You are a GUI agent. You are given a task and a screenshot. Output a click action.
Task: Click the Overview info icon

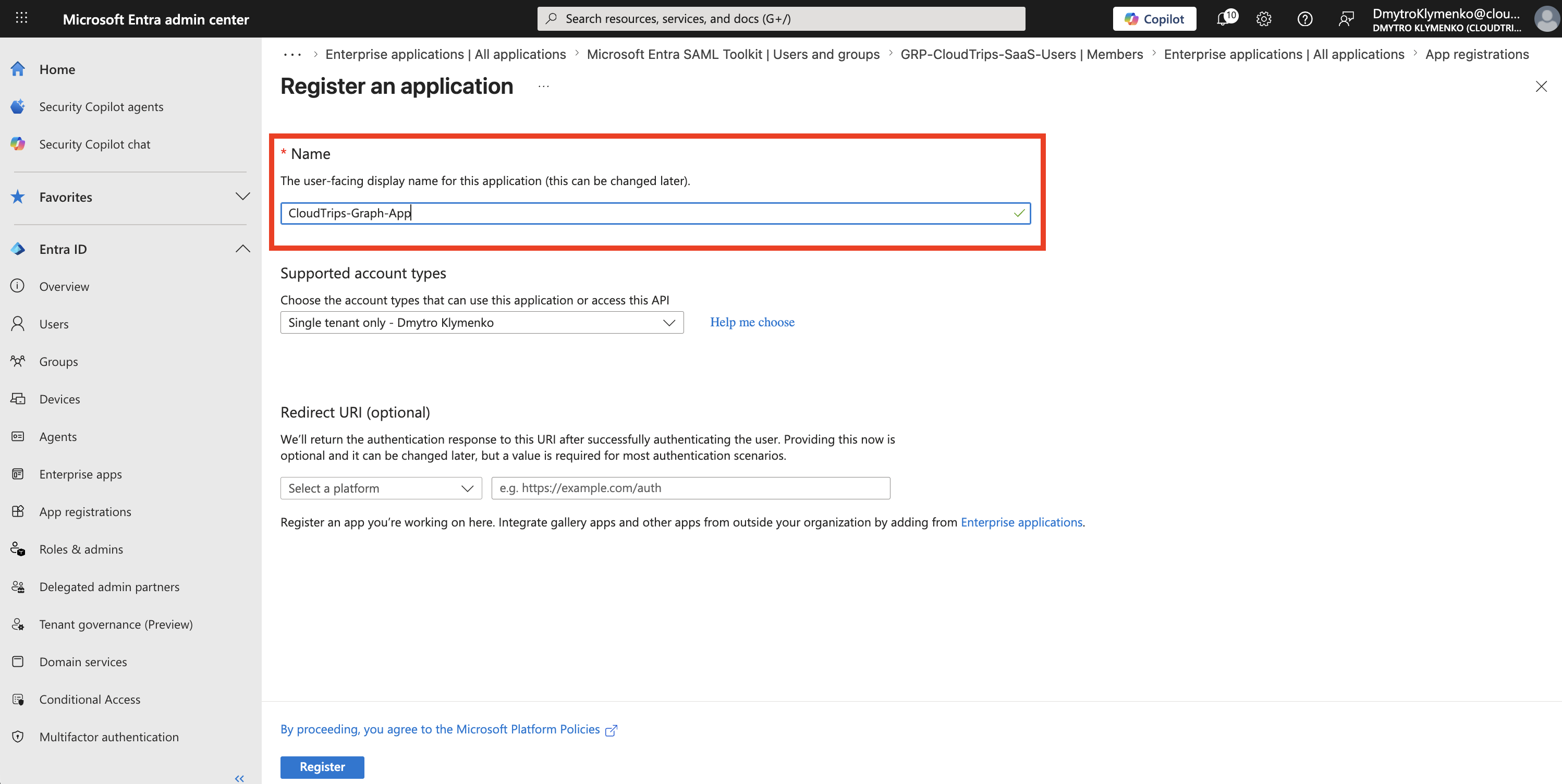coord(18,286)
